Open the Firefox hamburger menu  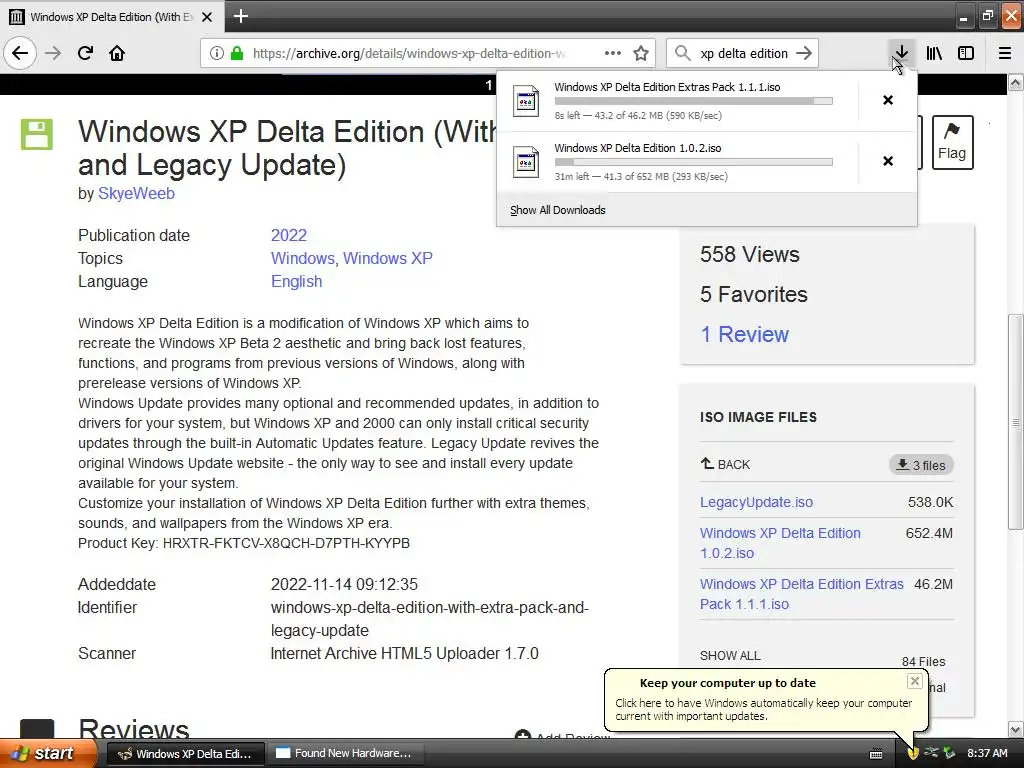tap(1005, 53)
